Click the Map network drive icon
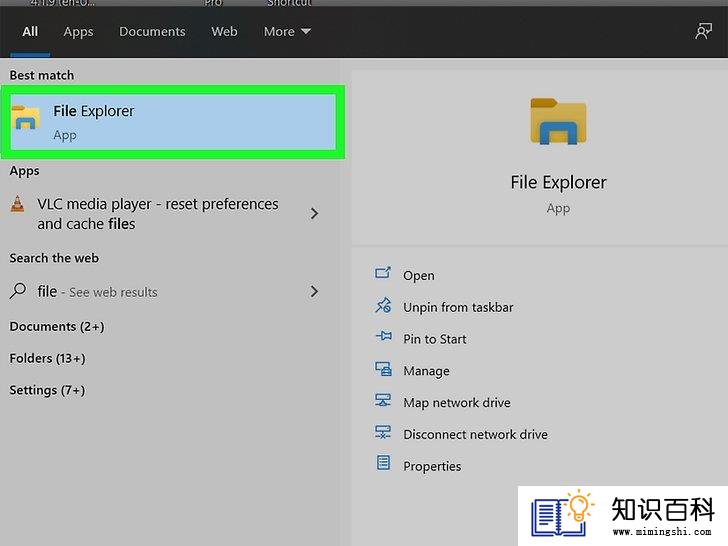Screen dimensions: 728x546 coord(383,400)
